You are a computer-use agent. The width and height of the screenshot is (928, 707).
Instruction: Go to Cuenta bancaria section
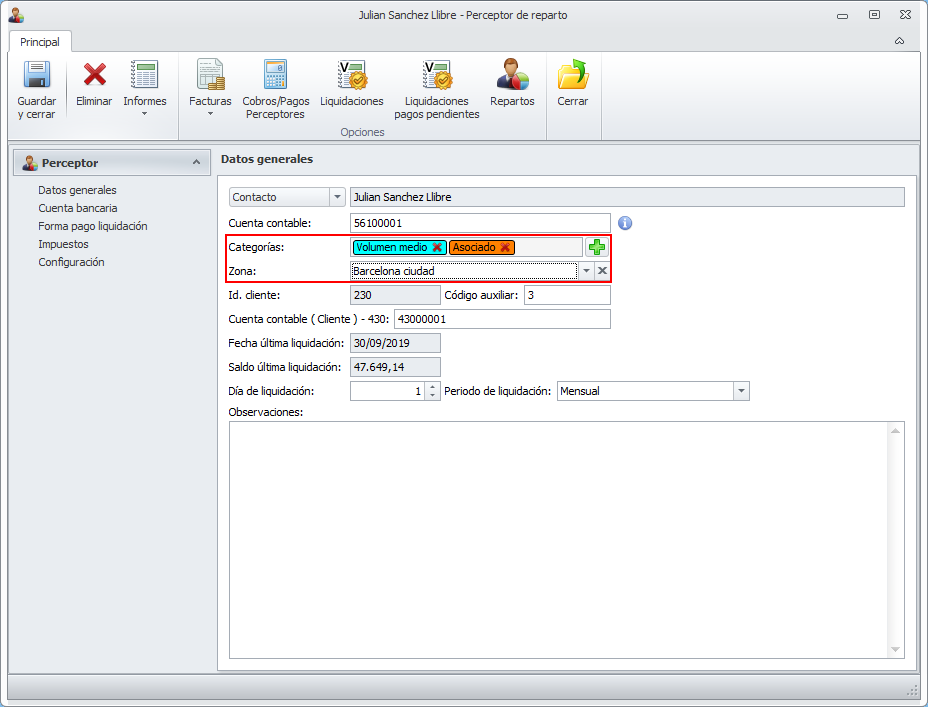click(77, 208)
